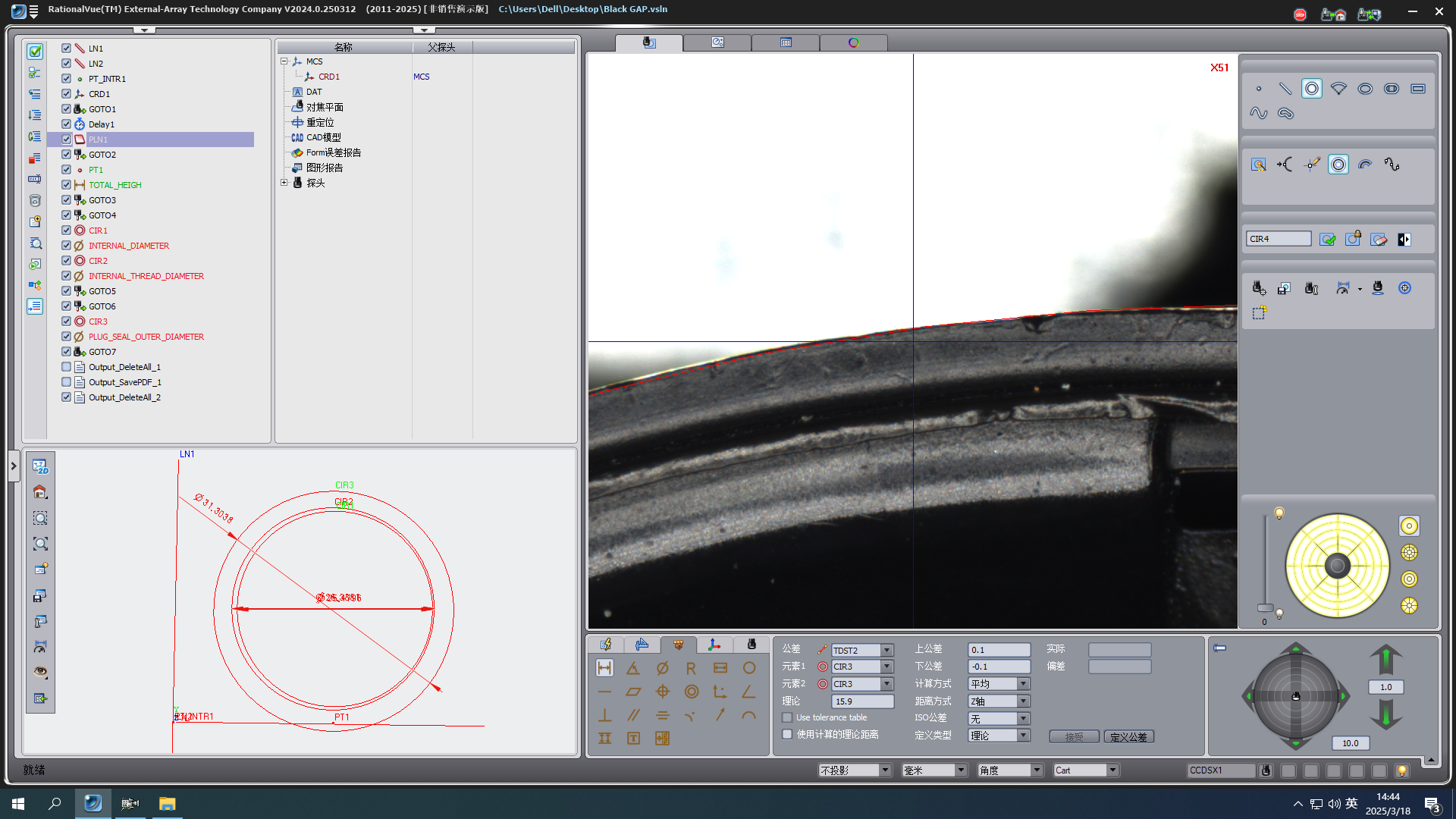
Task: Click the CIR4 element name field
Action: point(1279,239)
